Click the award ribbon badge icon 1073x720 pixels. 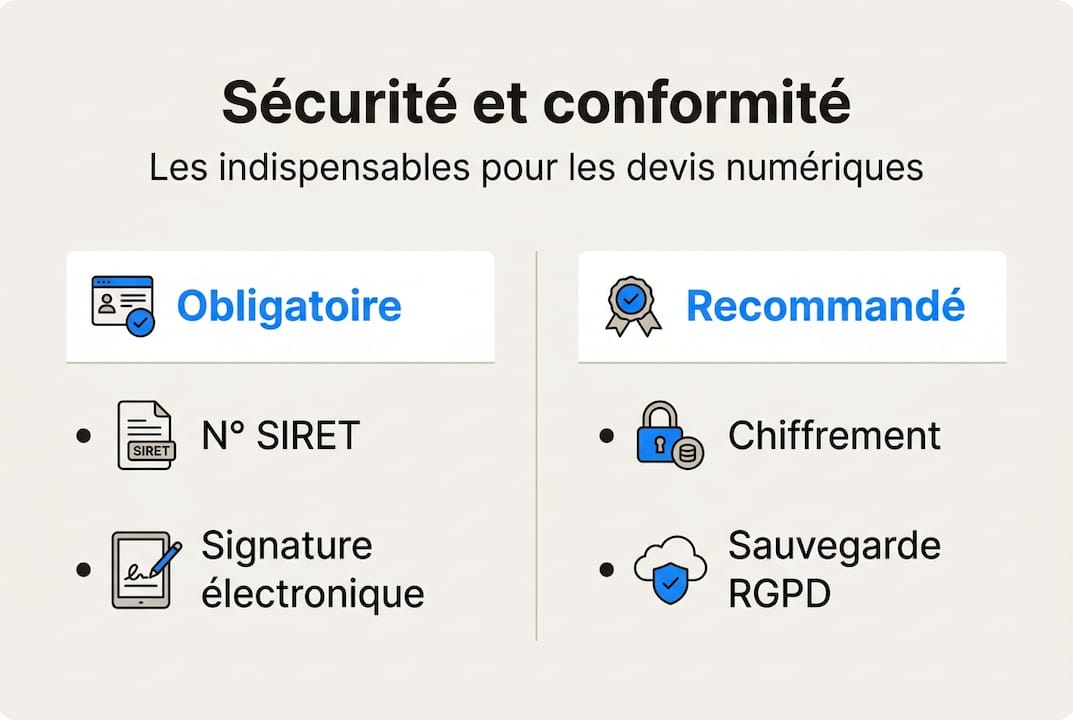[633, 305]
